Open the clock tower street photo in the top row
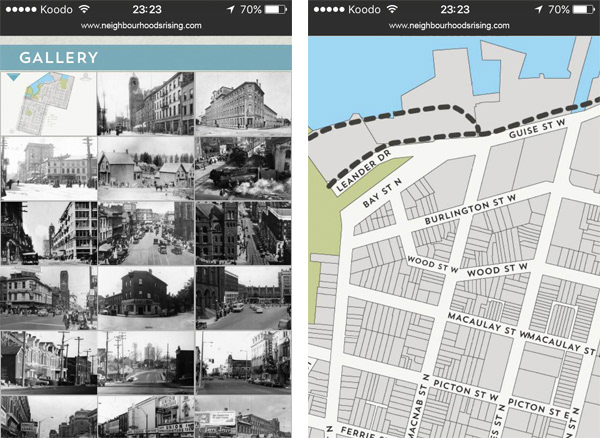Image resolution: width=600 pixels, height=439 pixels. click(146, 103)
